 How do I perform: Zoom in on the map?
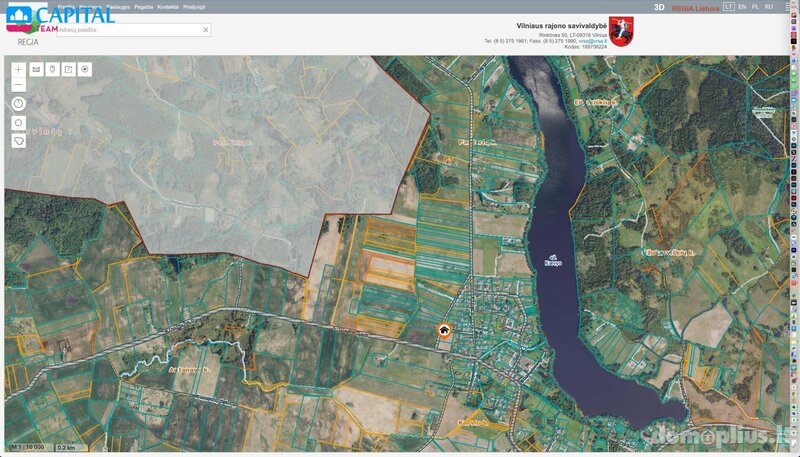pos(18,69)
